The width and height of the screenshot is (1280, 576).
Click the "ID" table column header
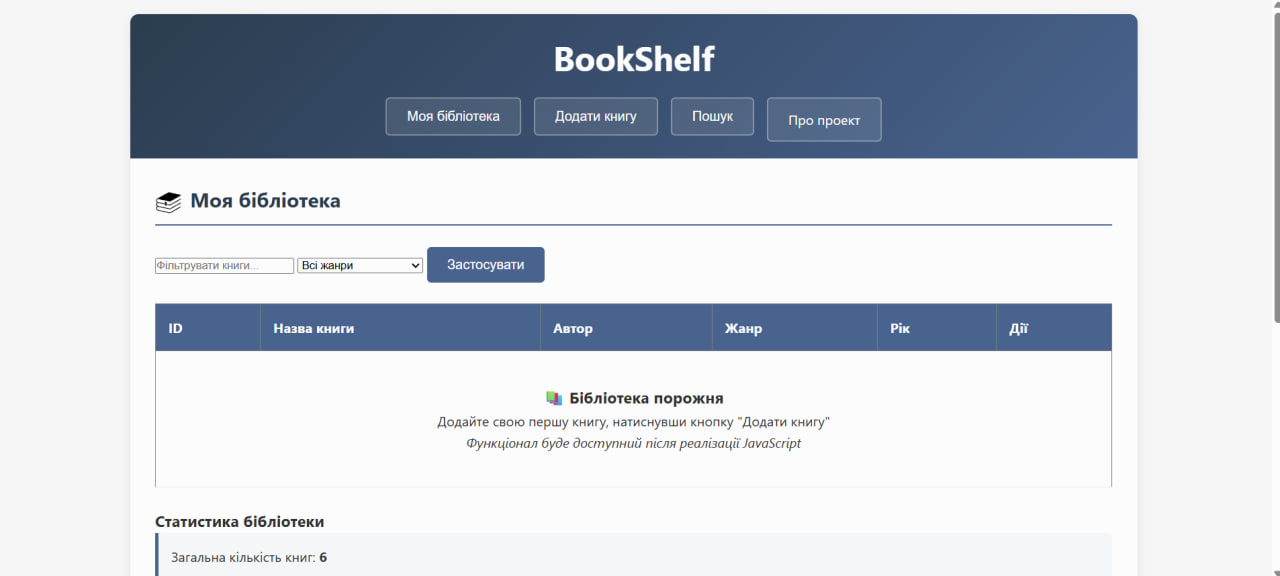[x=175, y=327]
